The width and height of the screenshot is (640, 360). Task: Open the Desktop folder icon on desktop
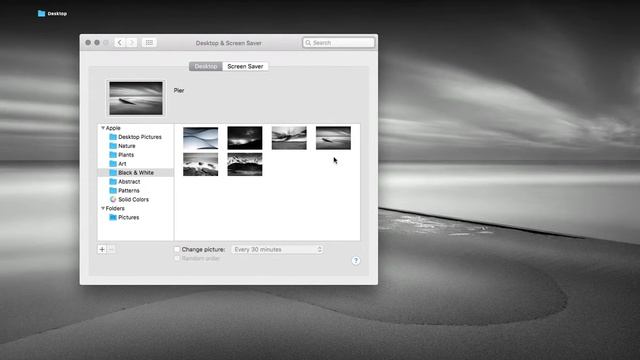41,13
